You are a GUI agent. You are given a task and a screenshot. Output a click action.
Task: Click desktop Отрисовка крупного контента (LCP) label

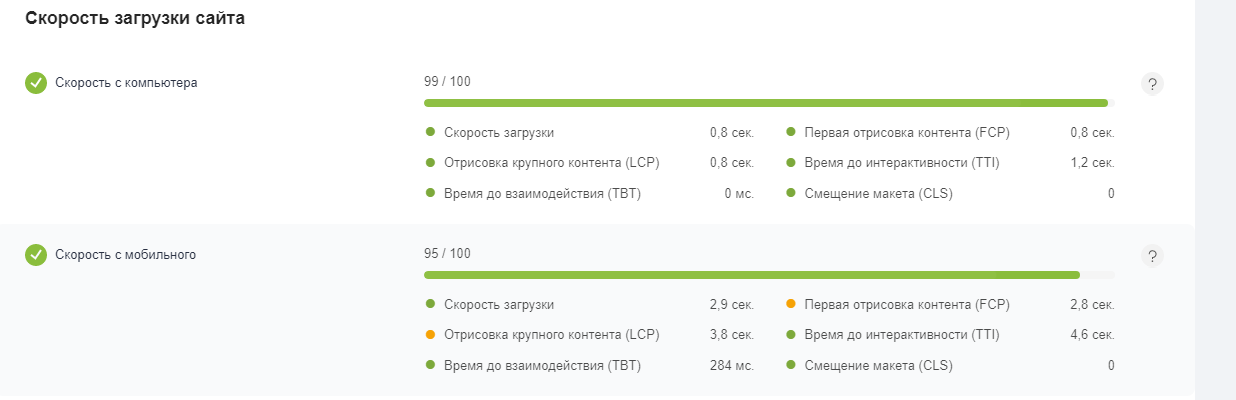pos(551,163)
